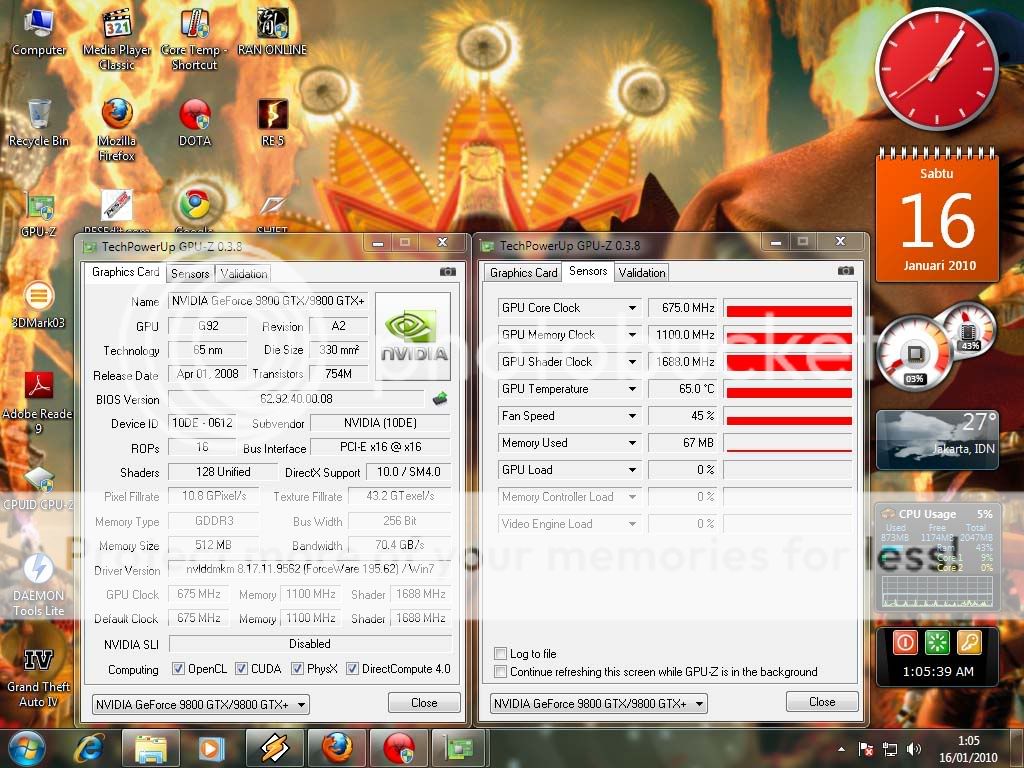Viewport: 1024px width, 768px height.
Task: Switch to Sensors tab in the Graphics Card window
Action: pos(190,274)
